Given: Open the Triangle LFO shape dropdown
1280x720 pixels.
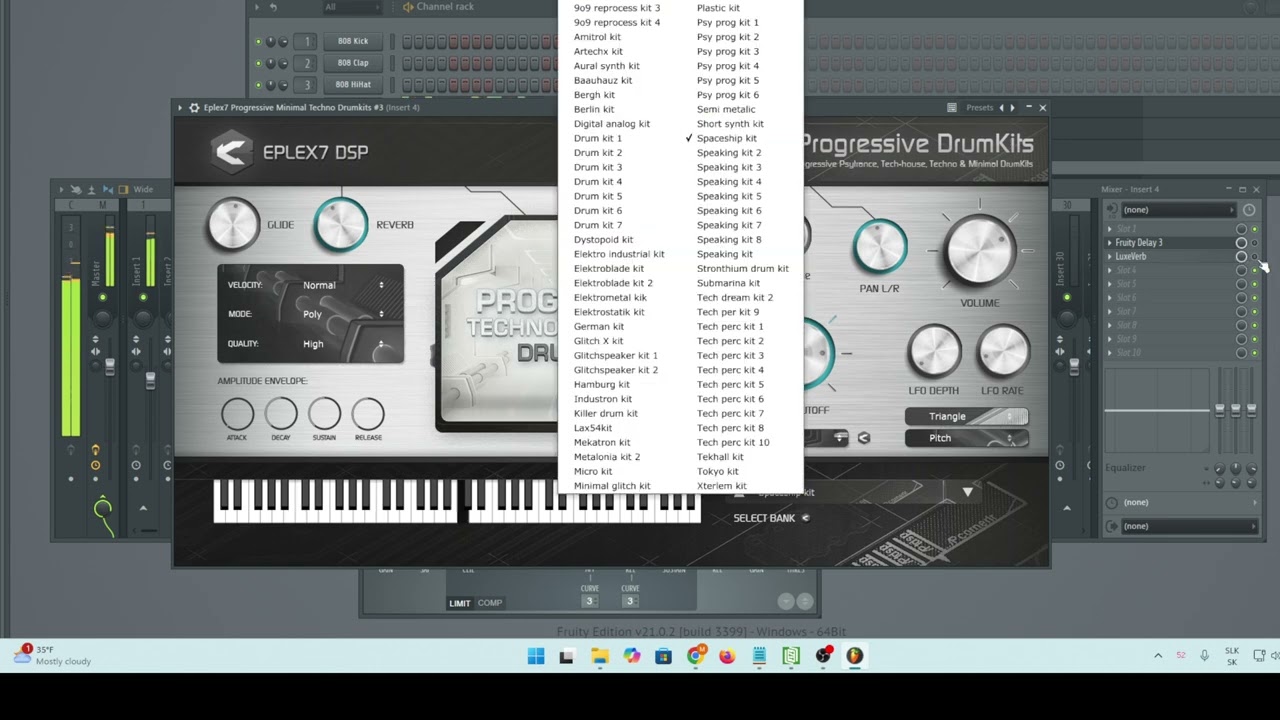Looking at the screenshot, I should tap(966, 416).
